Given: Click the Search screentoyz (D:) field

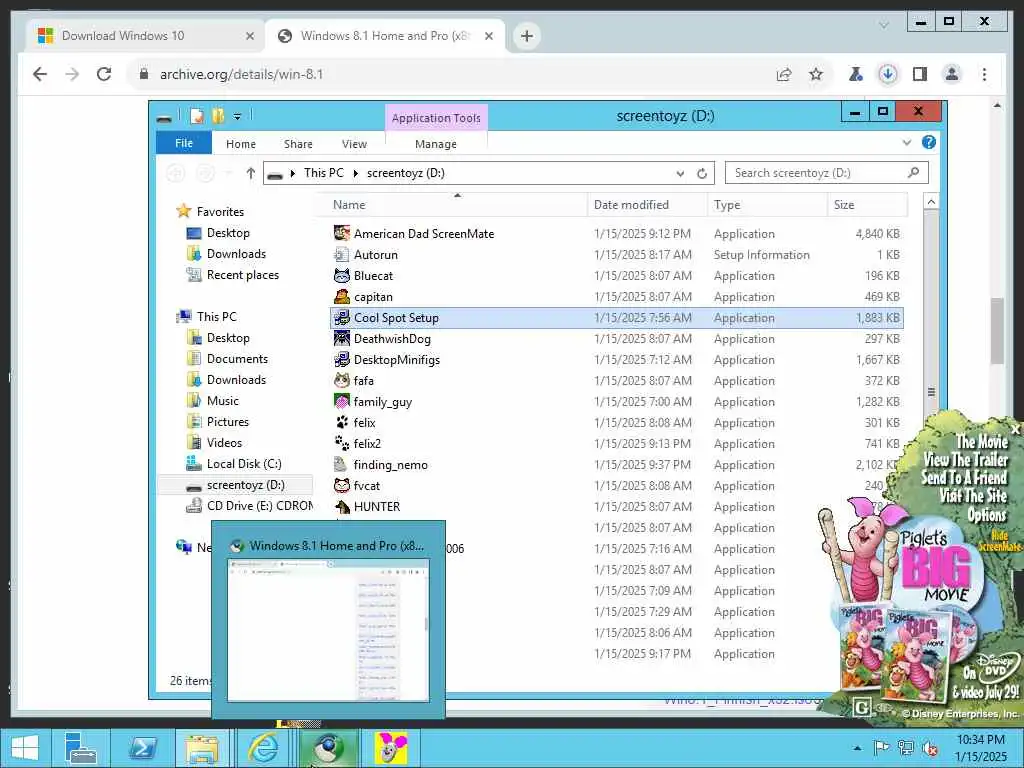Looking at the screenshot, I should 826,173.
